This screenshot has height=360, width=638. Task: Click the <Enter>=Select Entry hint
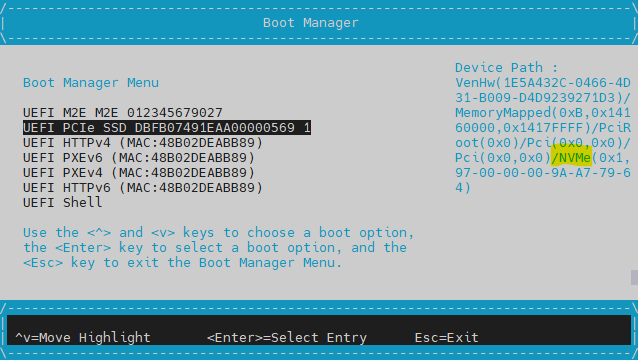click(286, 338)
